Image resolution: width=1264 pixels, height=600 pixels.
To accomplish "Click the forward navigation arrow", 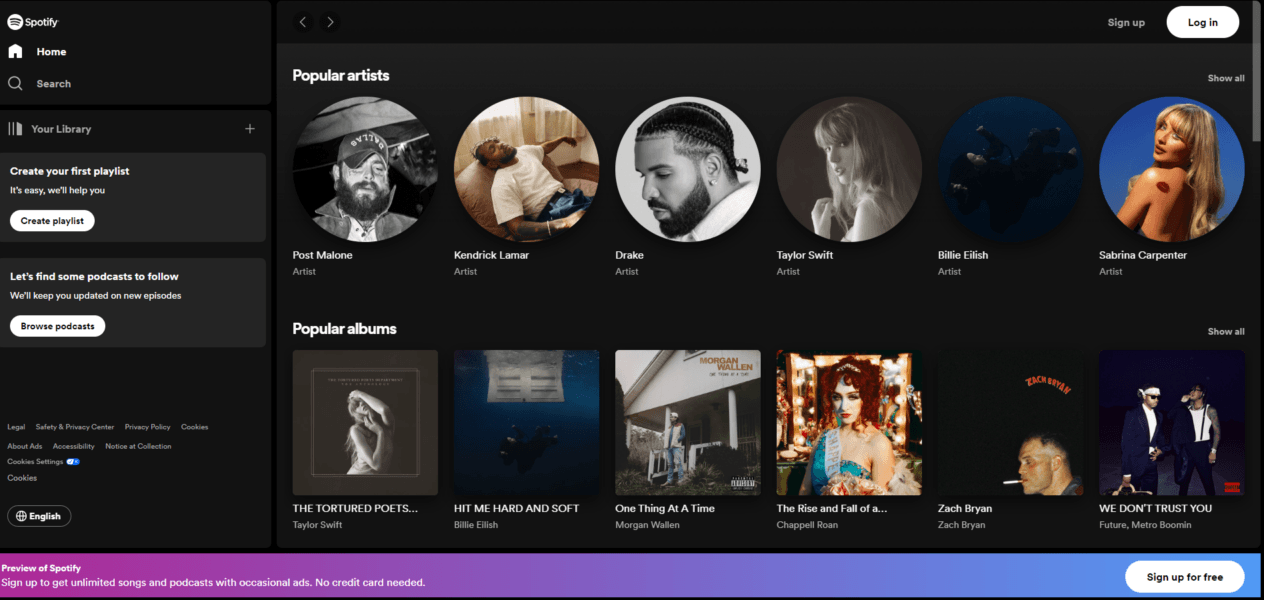I will tap(330, 21).
